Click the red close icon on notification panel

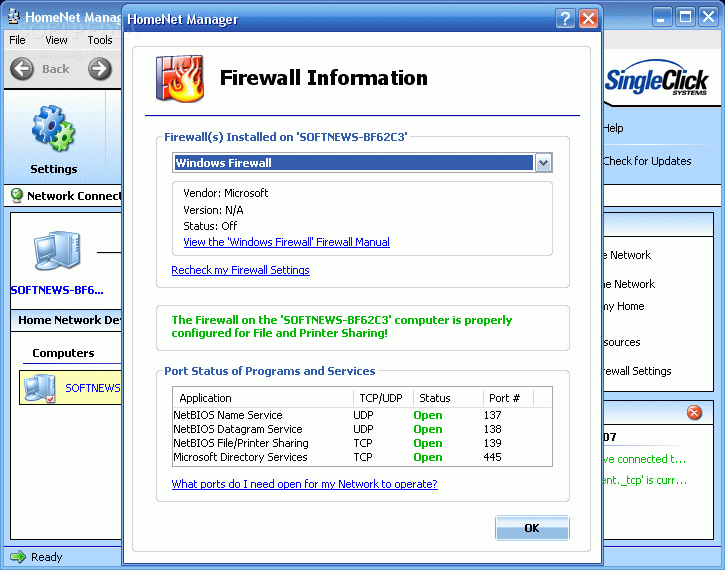694,412
